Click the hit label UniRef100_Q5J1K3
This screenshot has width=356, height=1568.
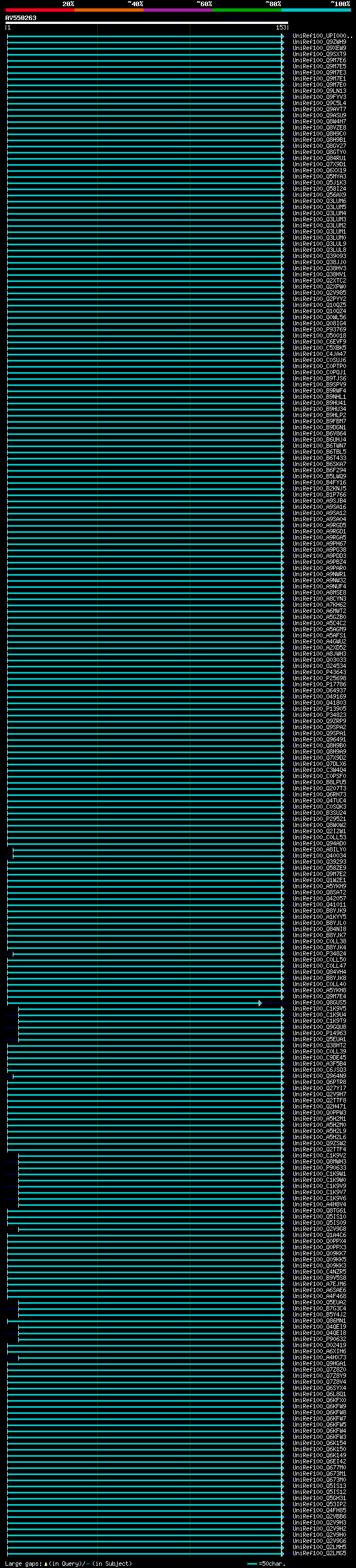[319, 182]
